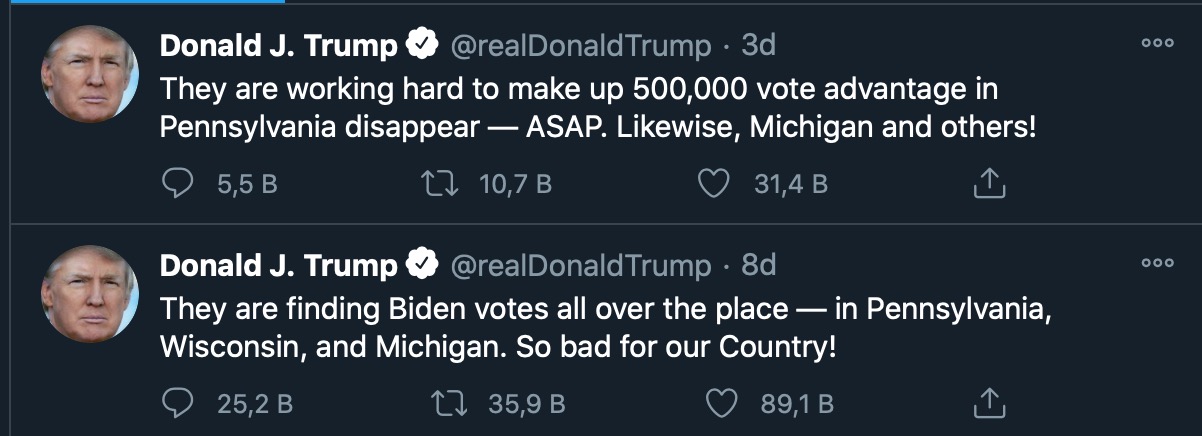Image resolution: width=1202 pixels, height=436 pixels.
Task: Open more options on the 8d tweet
Action: point(1157,263)
